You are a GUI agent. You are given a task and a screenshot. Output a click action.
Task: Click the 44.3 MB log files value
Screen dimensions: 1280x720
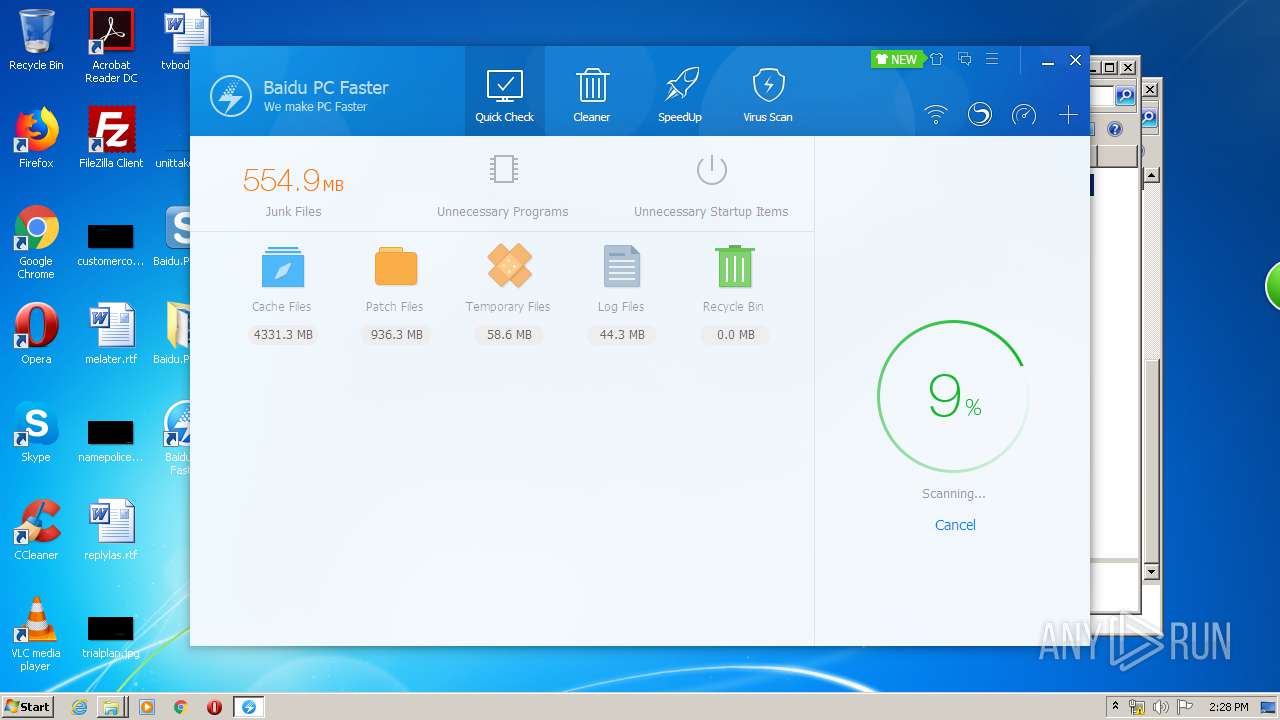click(x=622, y=335)
